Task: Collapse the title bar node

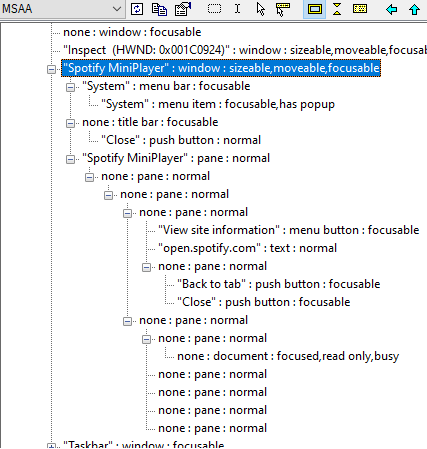Action: pyautogui.click(x=70, y=123)
